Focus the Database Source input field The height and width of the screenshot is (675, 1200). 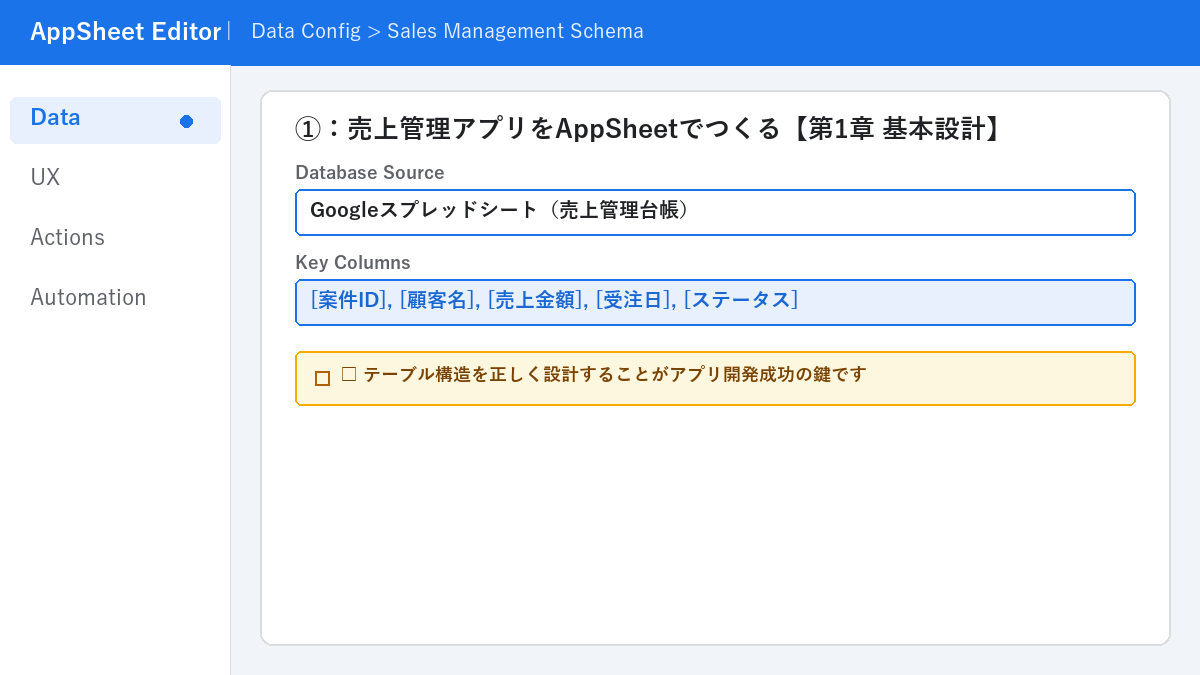(715, 212)
